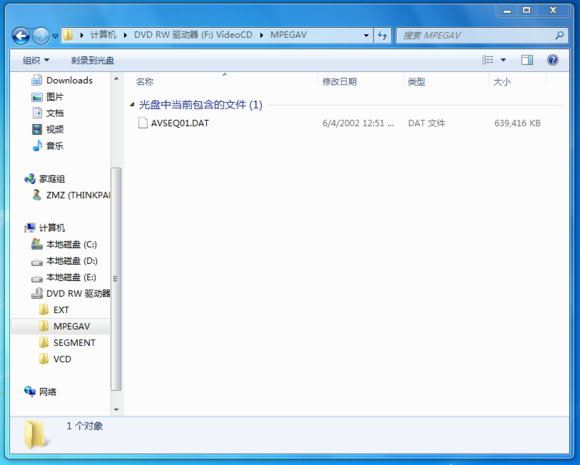Click the navigation pane scrollbar thumb

point(116,279)
